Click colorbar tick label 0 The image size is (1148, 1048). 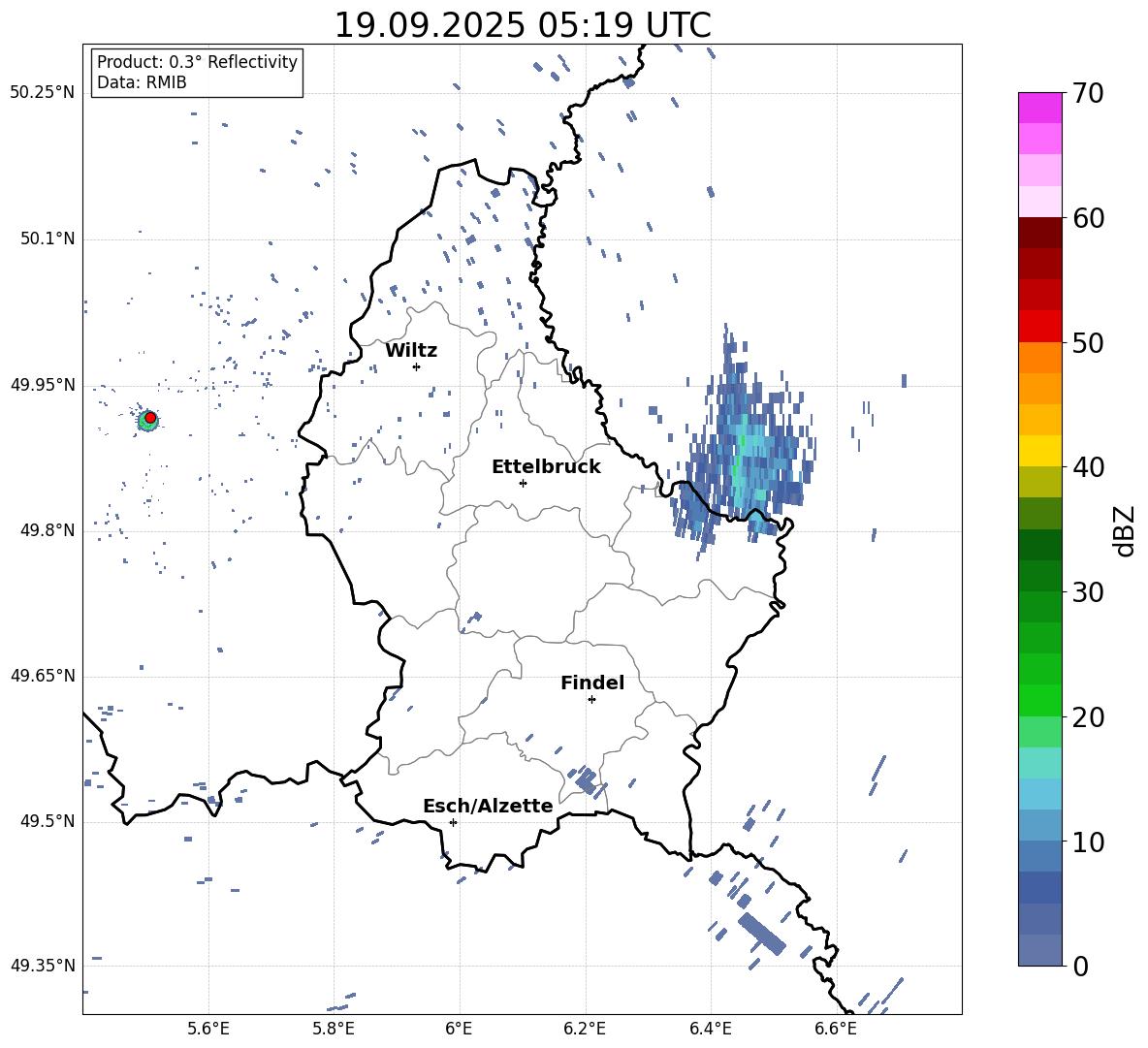(x=1080, y=966)
